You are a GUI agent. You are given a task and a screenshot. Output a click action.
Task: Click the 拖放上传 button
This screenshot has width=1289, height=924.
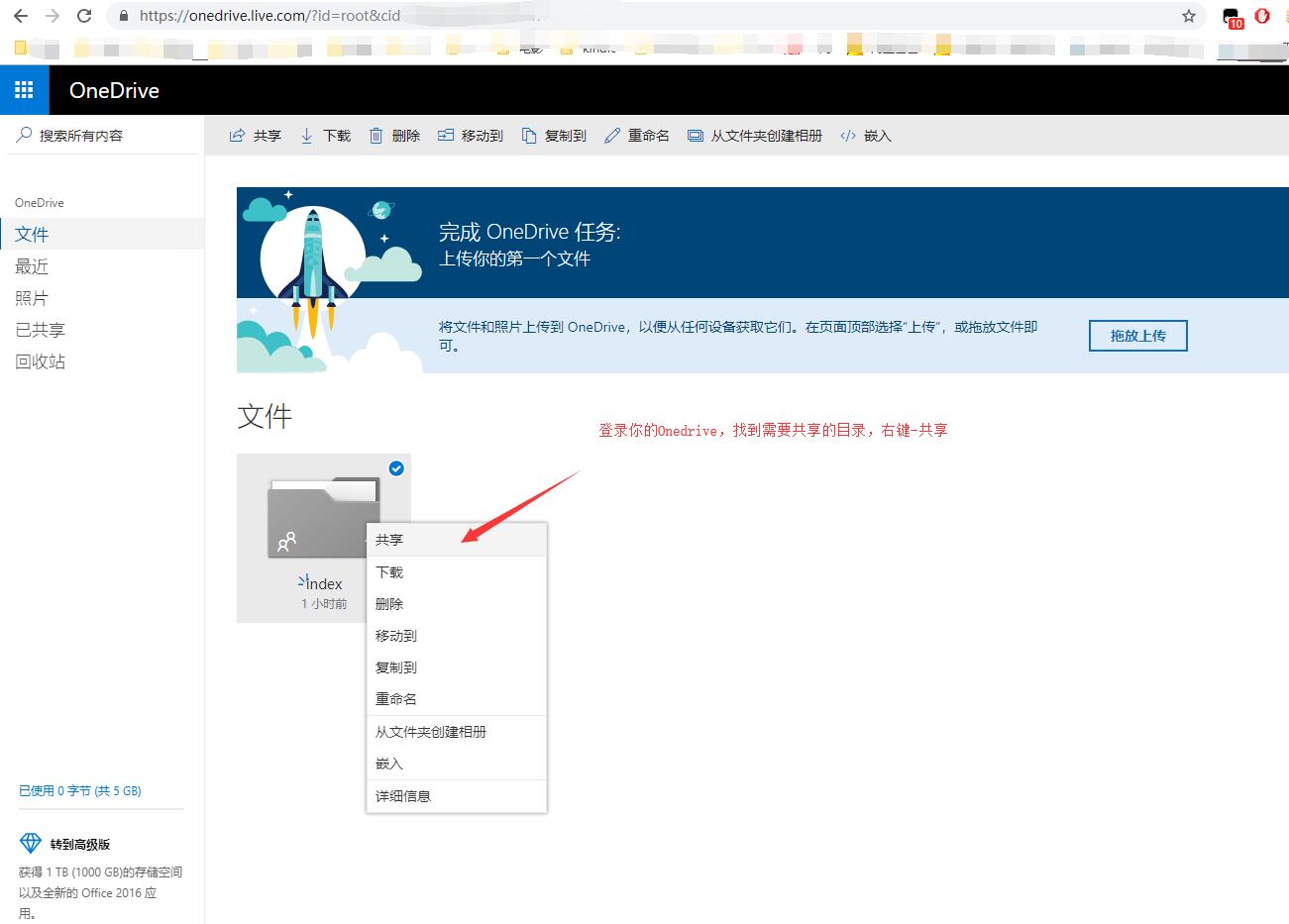[1137, 336]
